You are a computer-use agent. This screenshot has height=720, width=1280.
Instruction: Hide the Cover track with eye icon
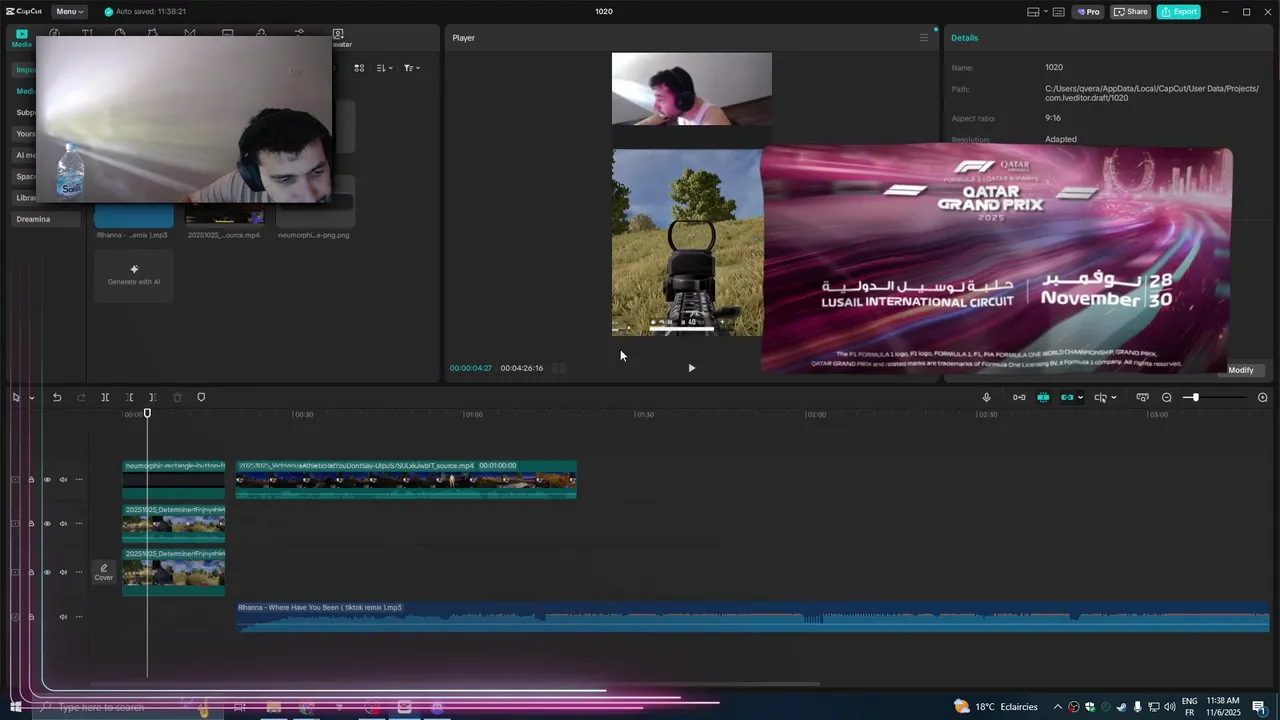[47, 573]
